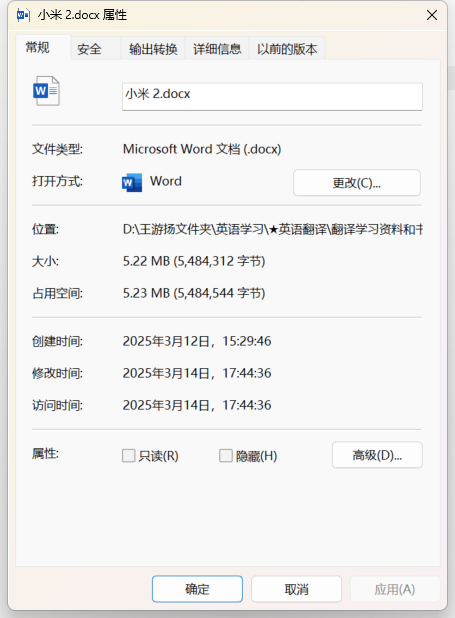The height and width of the screenshot is (618, 455).
Task: Click the 占用空间: label
Action: pyautogui.click(x=57, y=293)
